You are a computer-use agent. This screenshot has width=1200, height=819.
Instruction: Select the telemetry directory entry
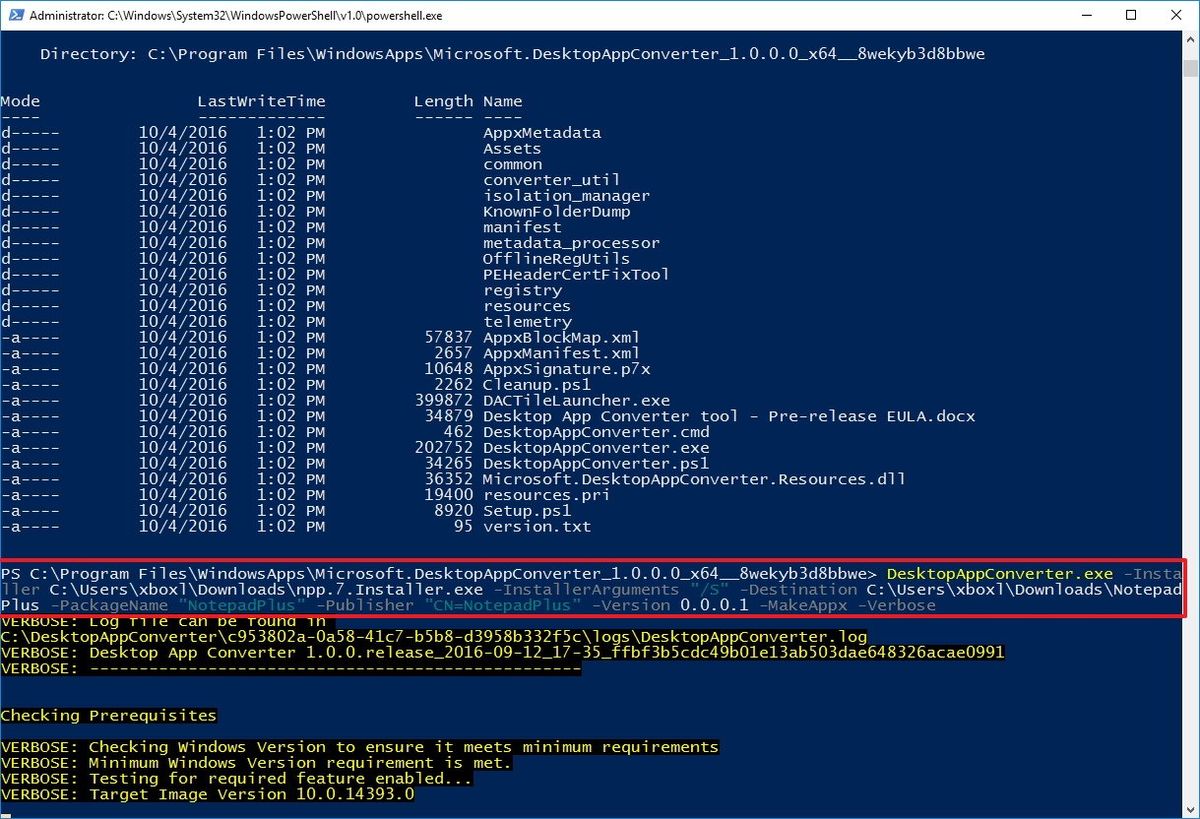(x=526, y=321)
